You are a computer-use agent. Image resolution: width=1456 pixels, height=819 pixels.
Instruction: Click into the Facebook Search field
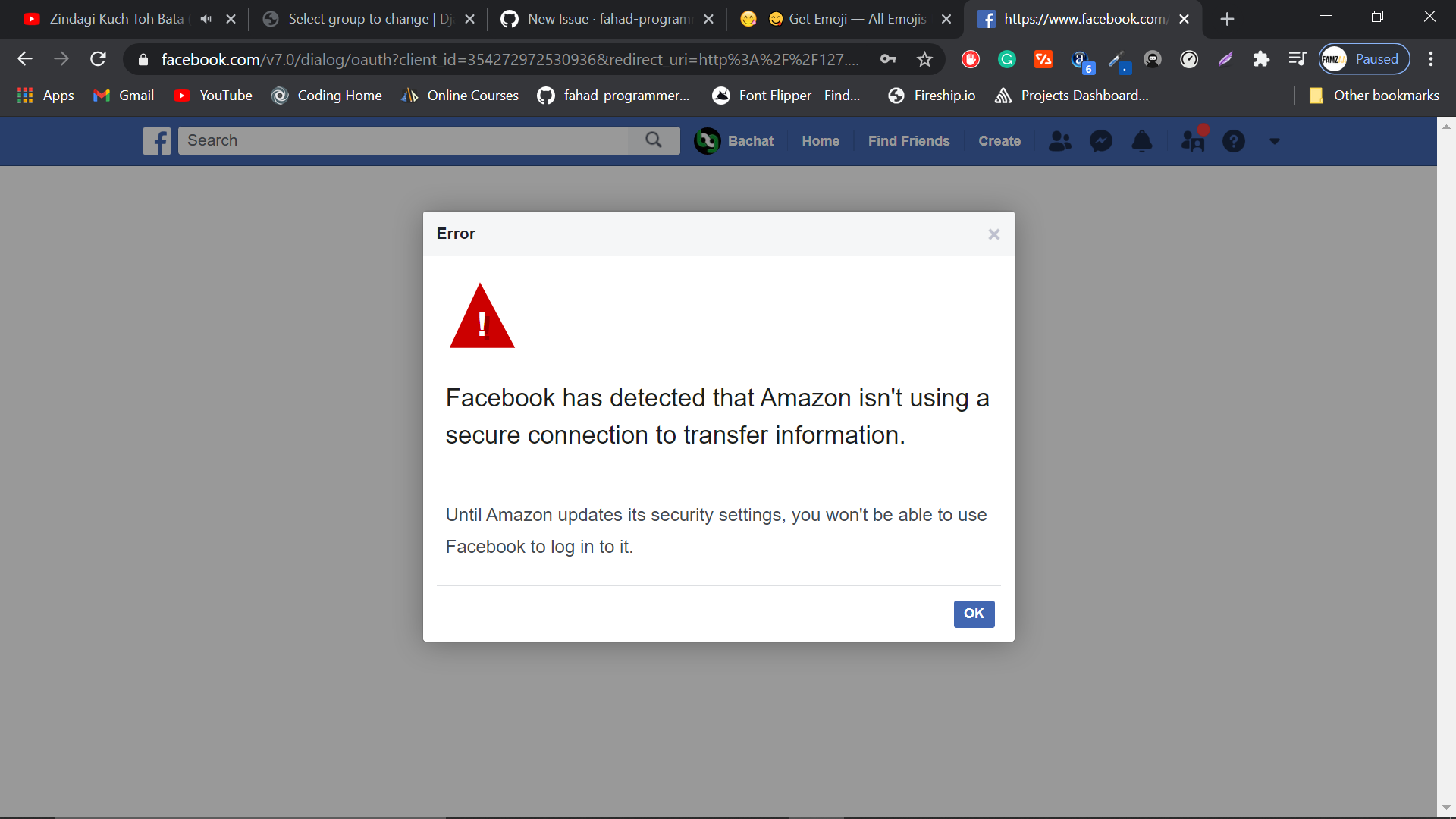(x=402, y=140)
